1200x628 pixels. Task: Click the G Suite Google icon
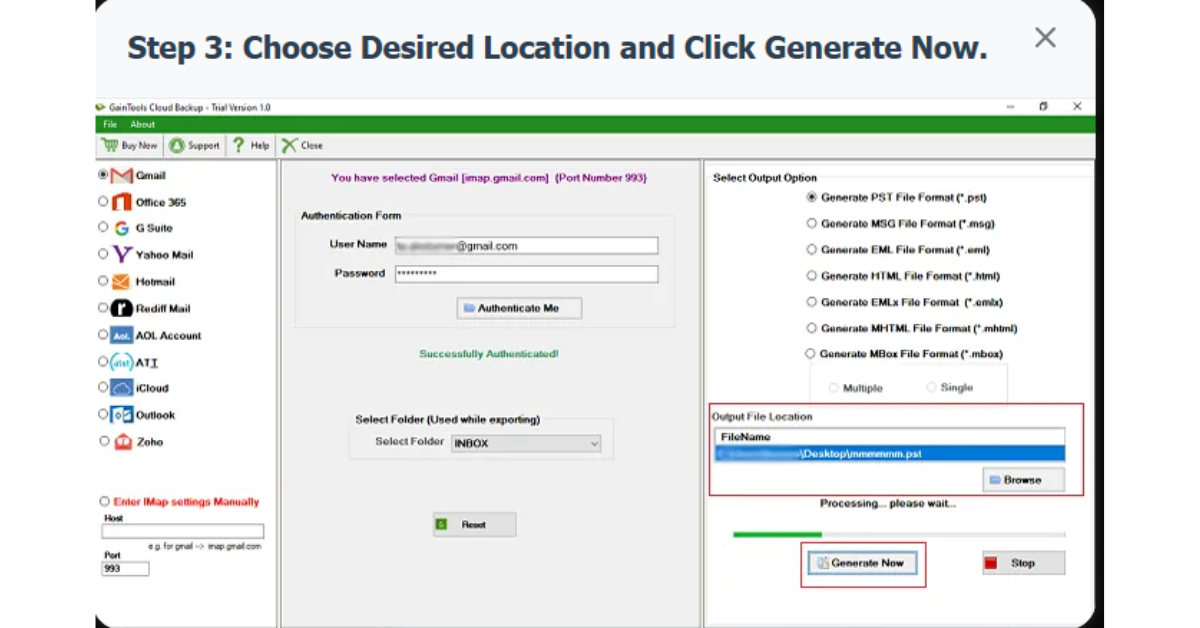point(122,228)
